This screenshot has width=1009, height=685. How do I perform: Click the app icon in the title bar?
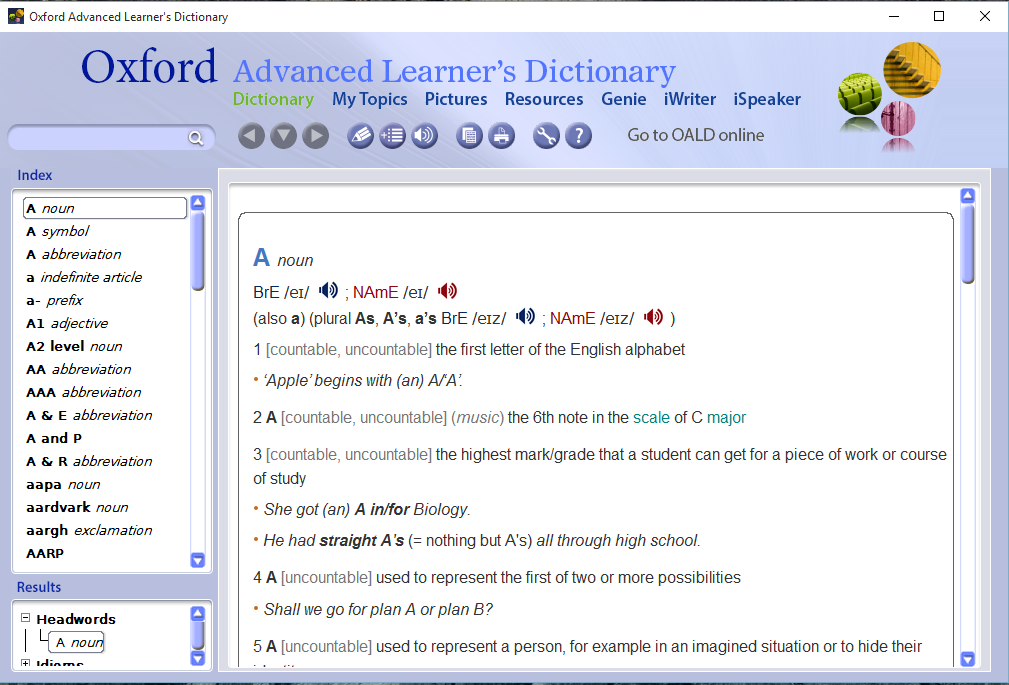15,16
